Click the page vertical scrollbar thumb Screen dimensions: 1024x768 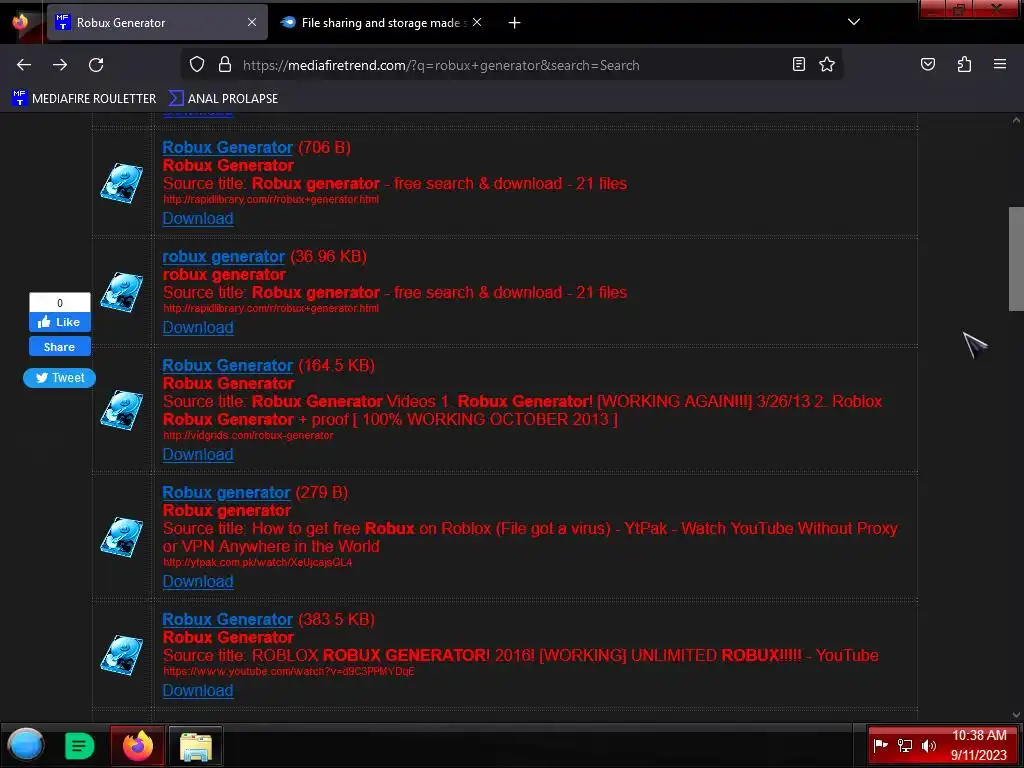coord(1016,259)
